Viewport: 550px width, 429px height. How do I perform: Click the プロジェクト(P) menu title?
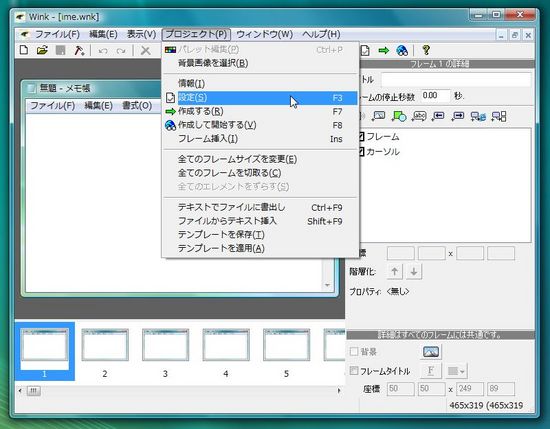coord(196,34)
